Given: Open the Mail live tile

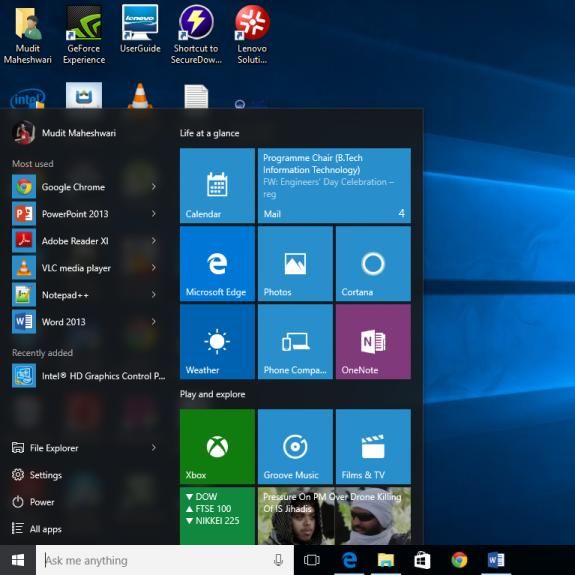Looking at the screenshot, I should (x=334, y=186).
